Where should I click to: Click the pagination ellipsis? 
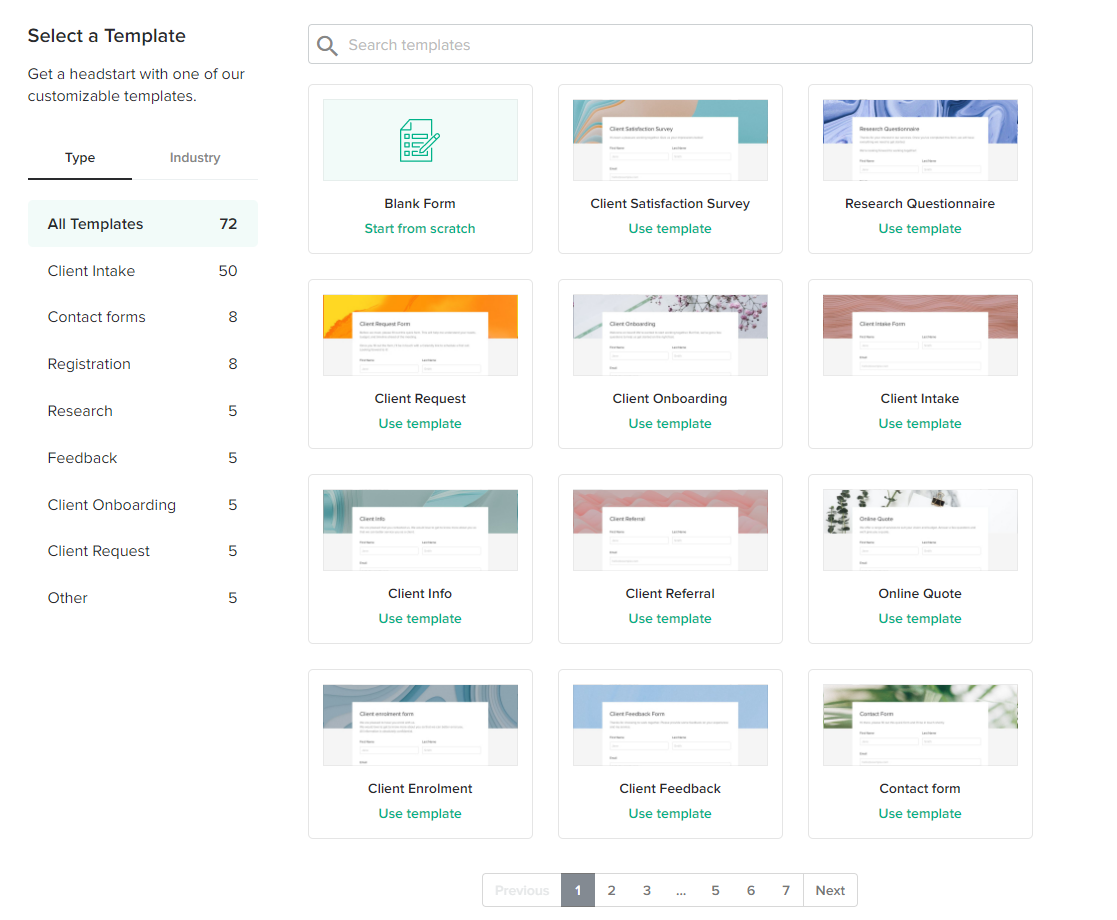tap(681, 891)
